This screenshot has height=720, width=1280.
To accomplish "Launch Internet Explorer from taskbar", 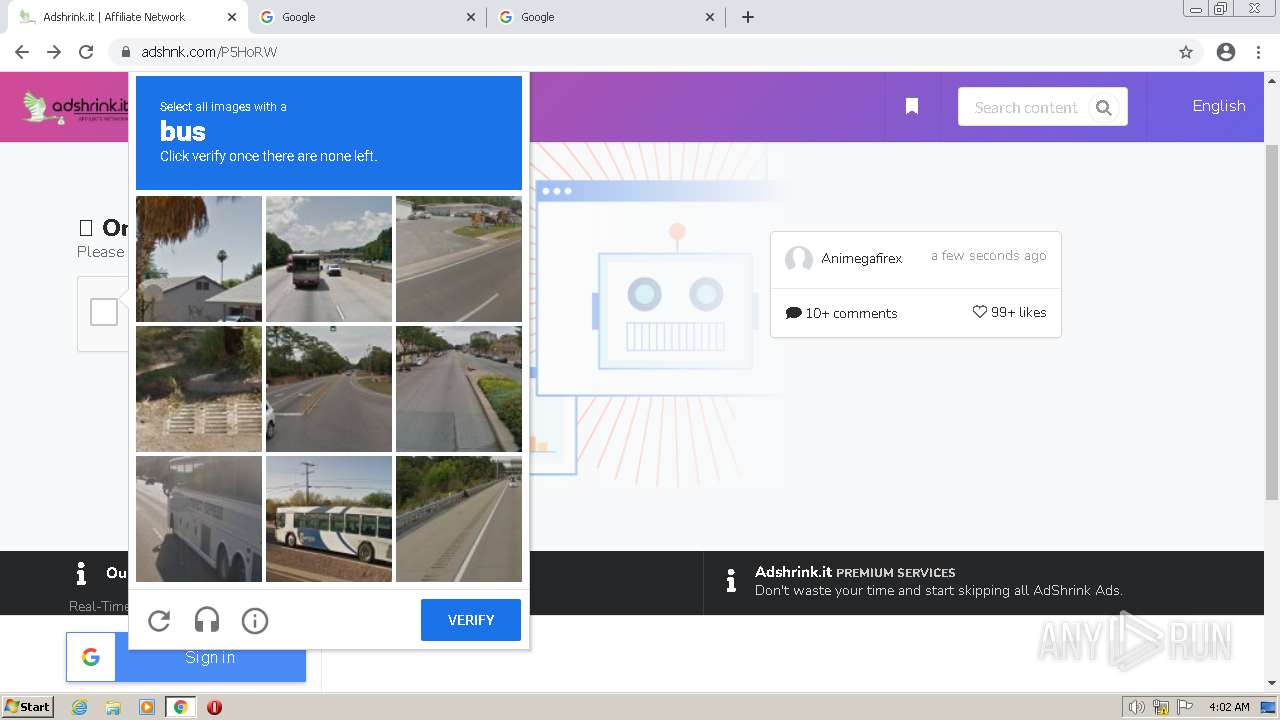I will [x=79, y=707].
